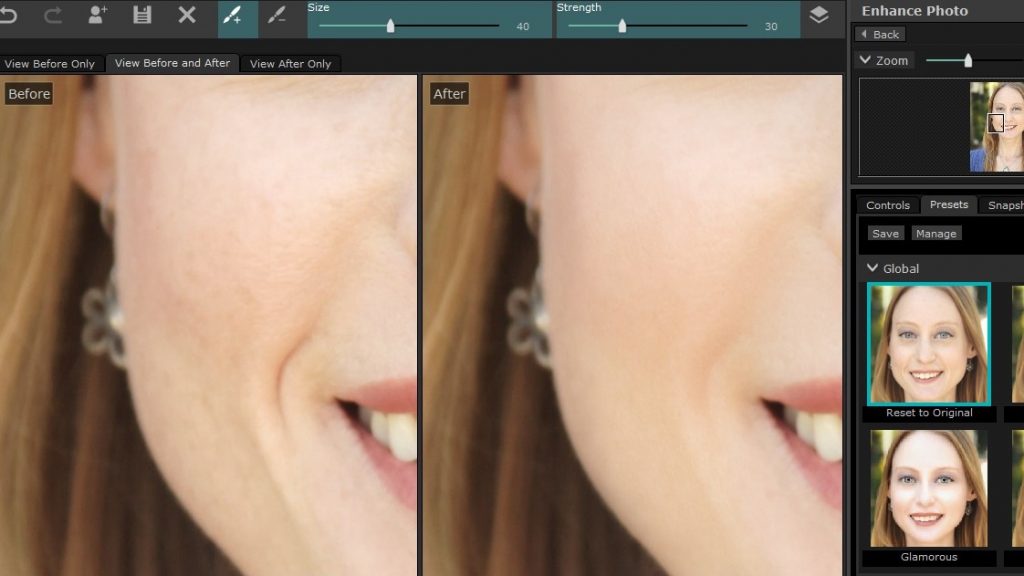Click the add person icon
The width and height of the screenshot is (1024, 576).
pos(97,15)
